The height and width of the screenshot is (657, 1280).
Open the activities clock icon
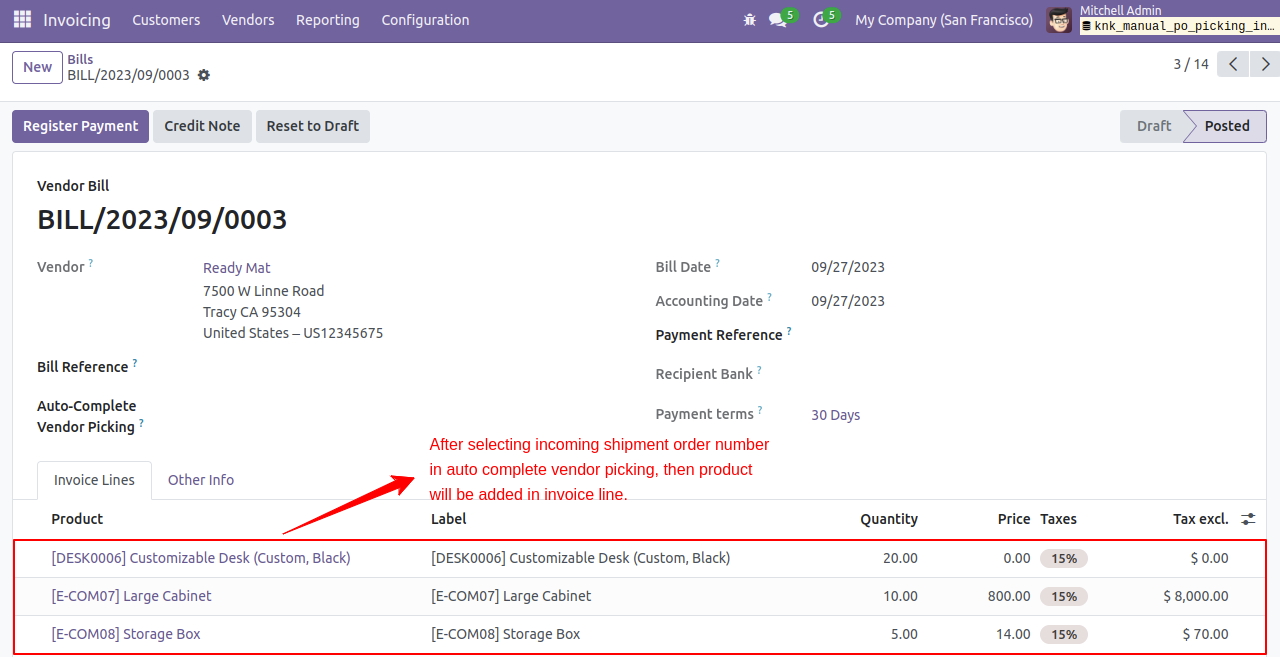[x=821, y=20]
